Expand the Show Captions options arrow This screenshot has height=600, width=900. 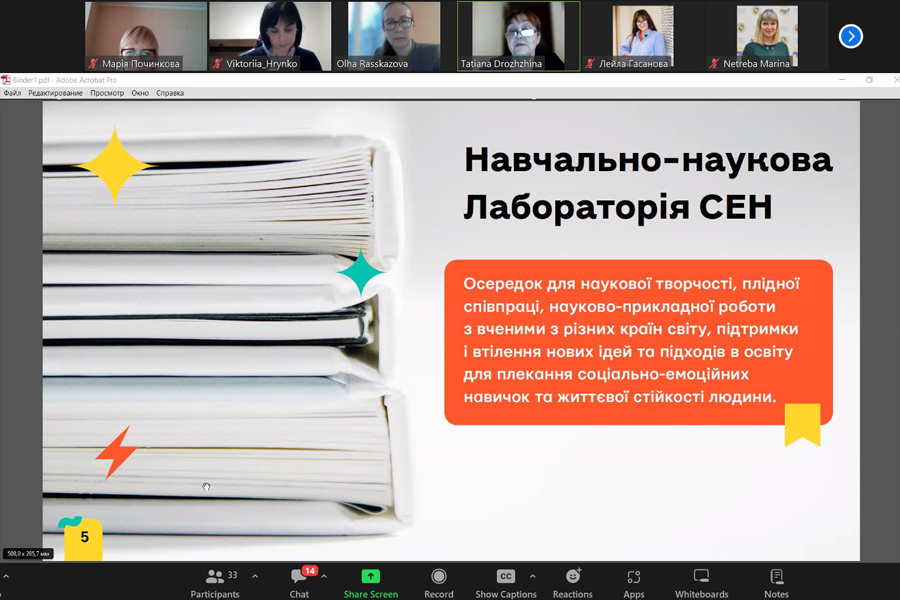[x=533, y=576]
